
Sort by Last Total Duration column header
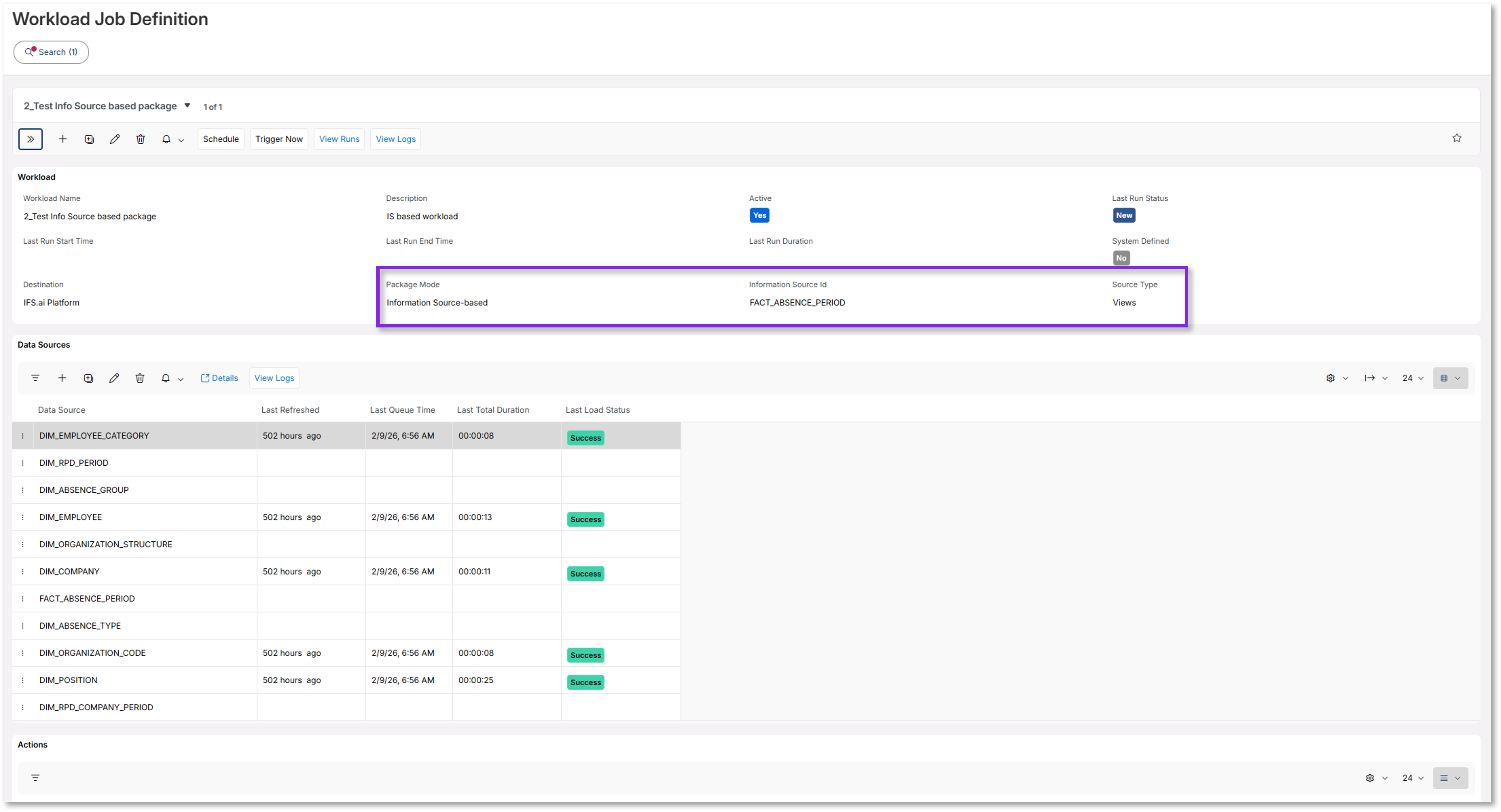pos(493,410)
